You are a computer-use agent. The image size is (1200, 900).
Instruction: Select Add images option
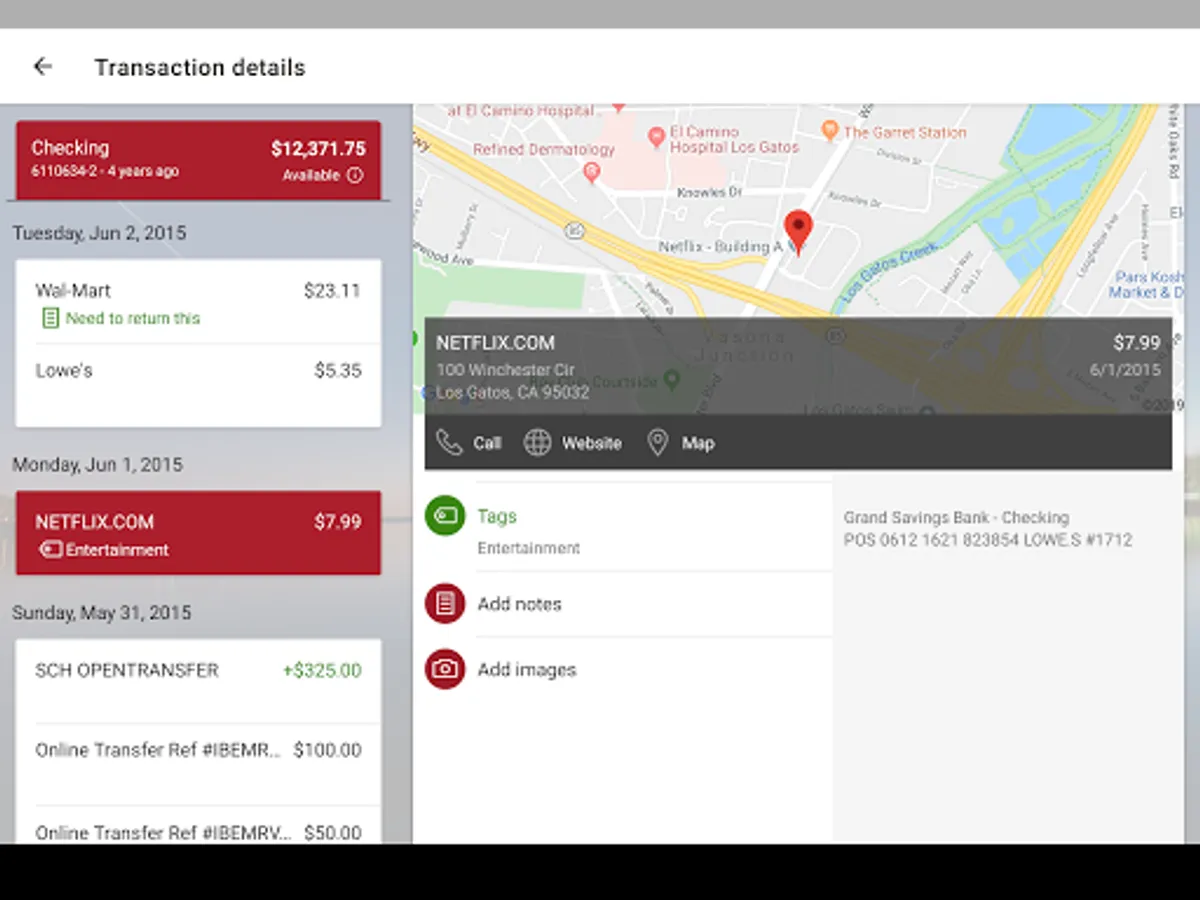628,669
